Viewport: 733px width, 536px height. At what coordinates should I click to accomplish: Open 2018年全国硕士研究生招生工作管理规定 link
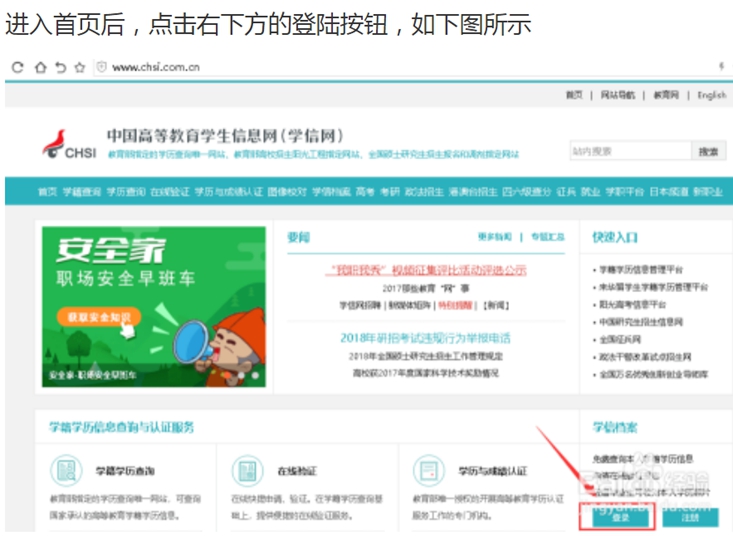425,356
